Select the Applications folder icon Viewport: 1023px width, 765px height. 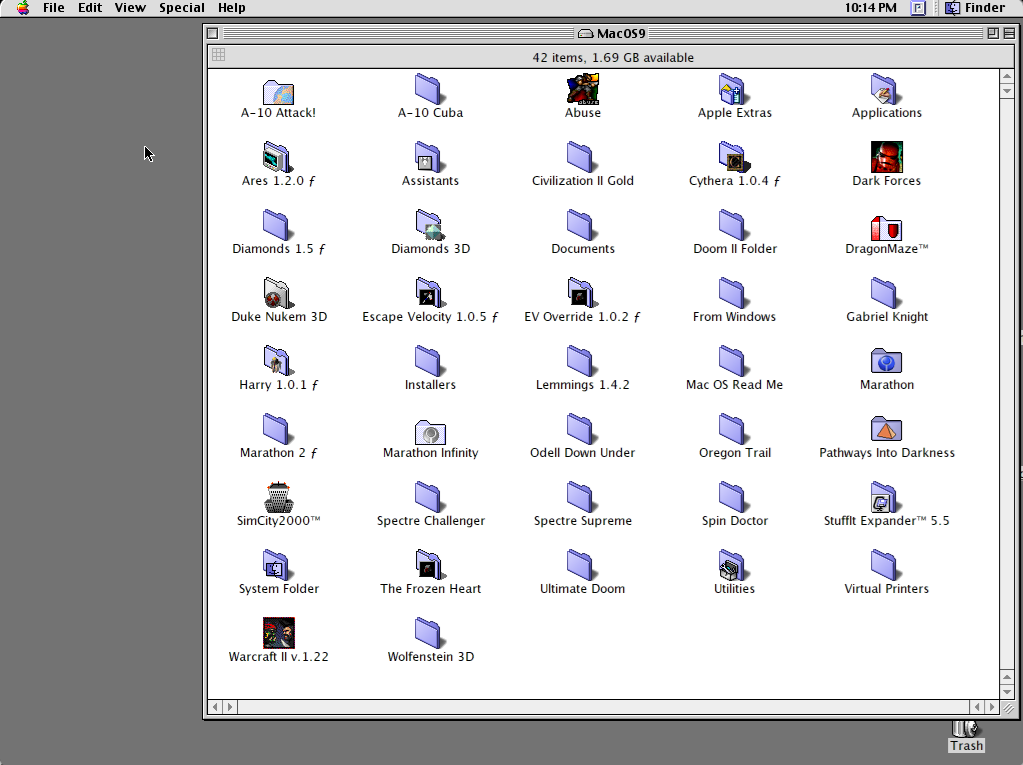[x=885, y=89]
